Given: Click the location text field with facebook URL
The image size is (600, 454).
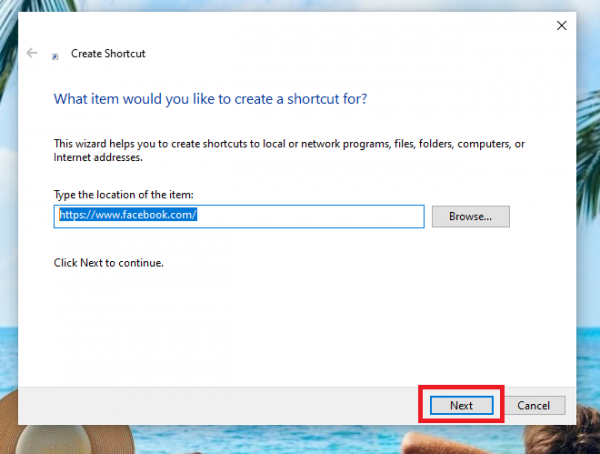Looking at the screenshot, I should pos(239,216).
